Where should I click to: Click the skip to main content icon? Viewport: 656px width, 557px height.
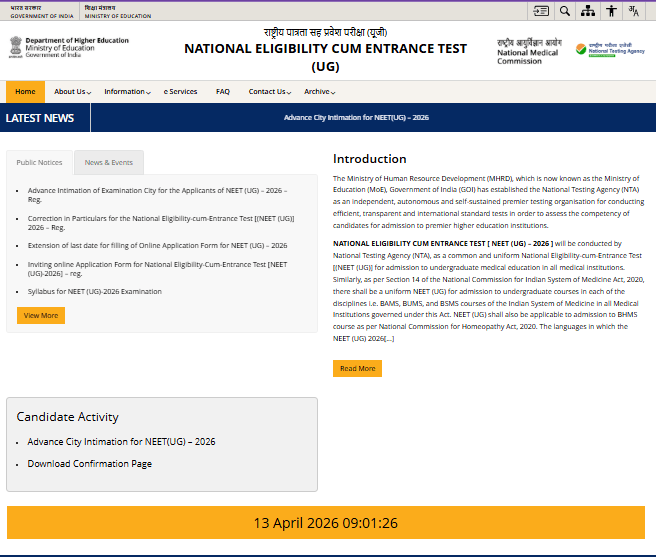[541, 11]
